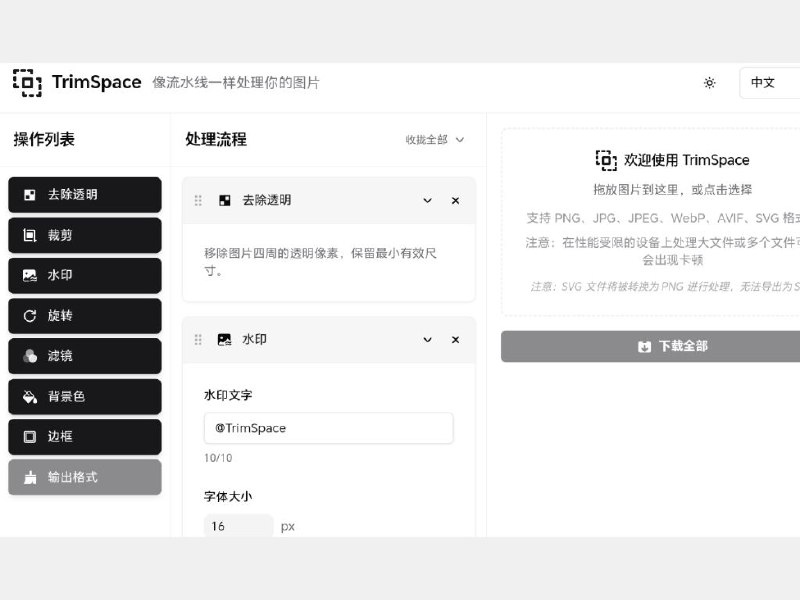Add the 背景色 background color operation
The image size is (800, 600).
coord(85,396)
